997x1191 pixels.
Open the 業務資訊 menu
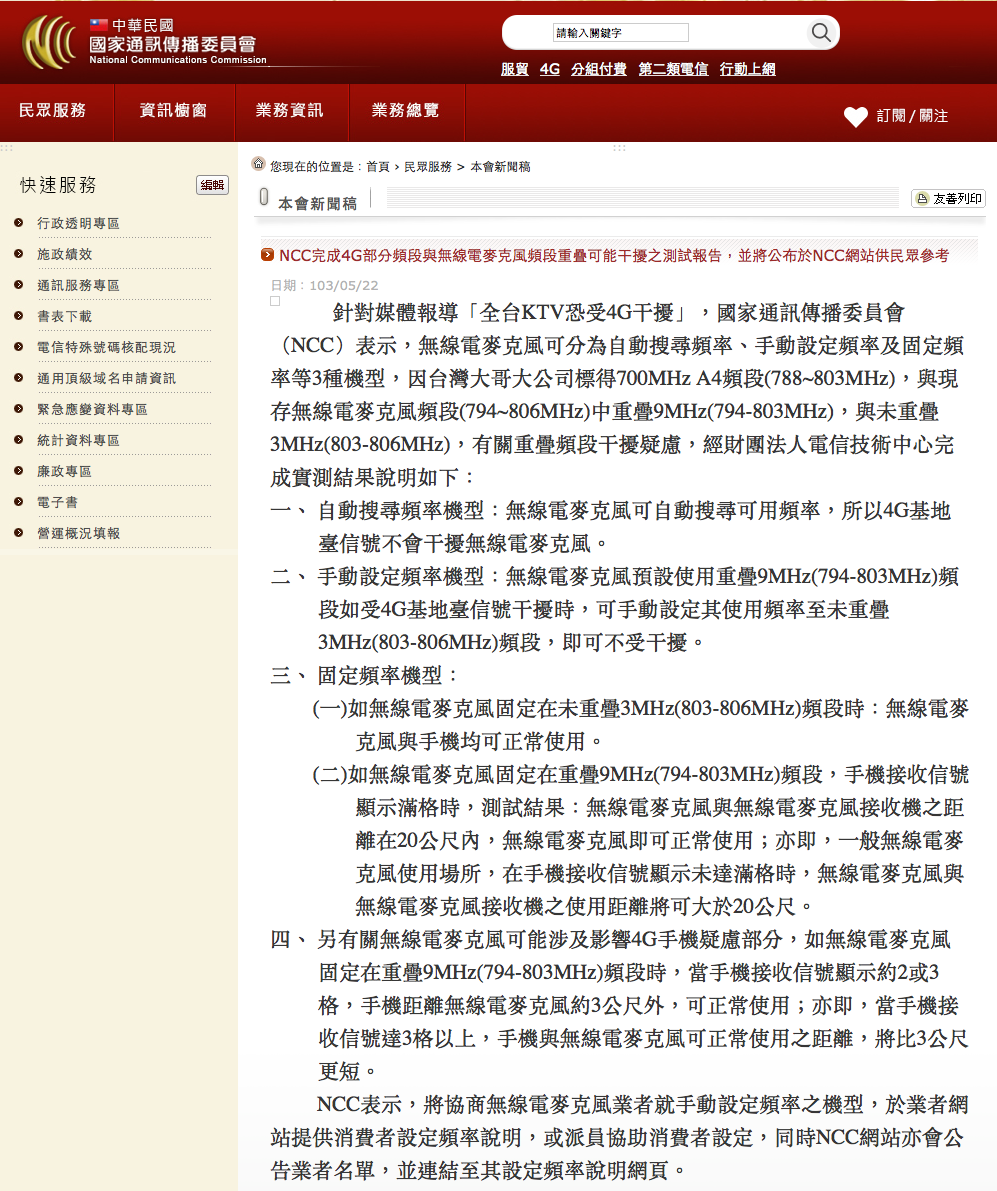coord(289,111)
